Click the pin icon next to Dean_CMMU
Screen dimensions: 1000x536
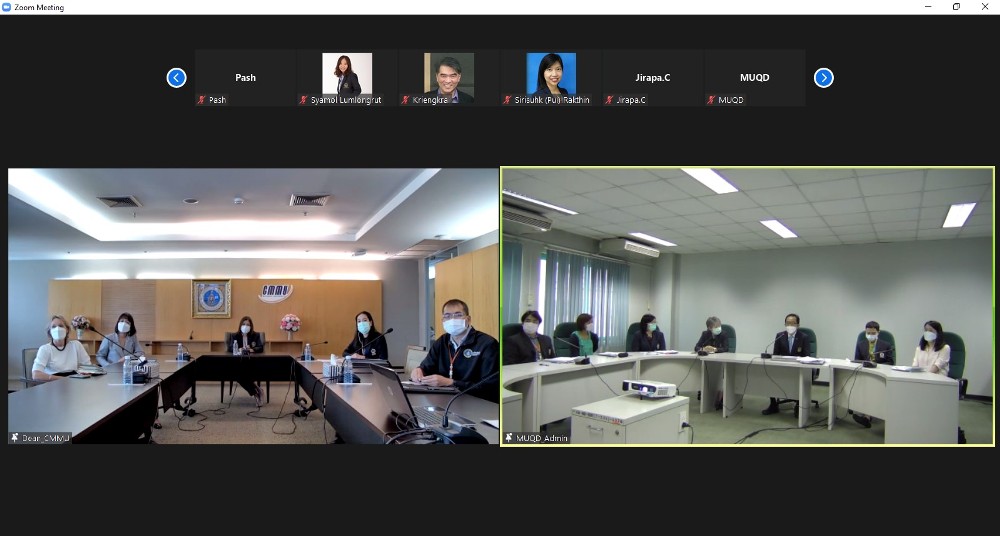point(15,438)
